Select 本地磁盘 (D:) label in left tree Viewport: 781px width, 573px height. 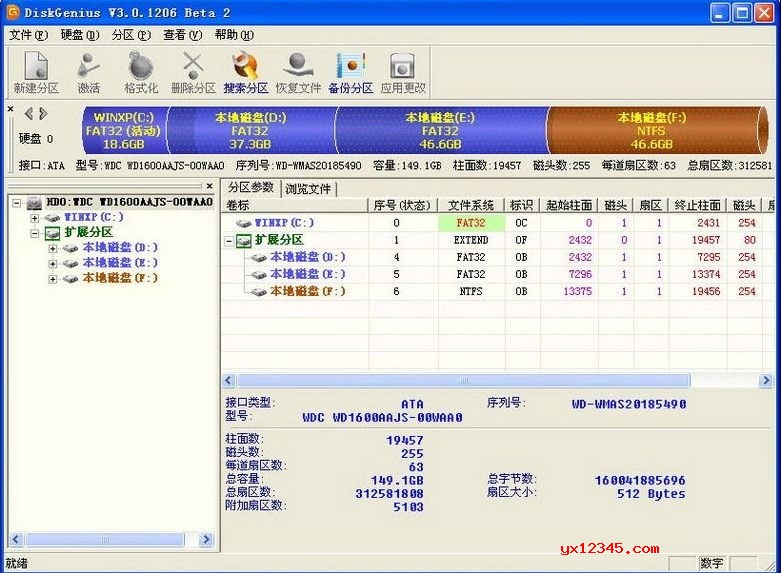point(120,248)
